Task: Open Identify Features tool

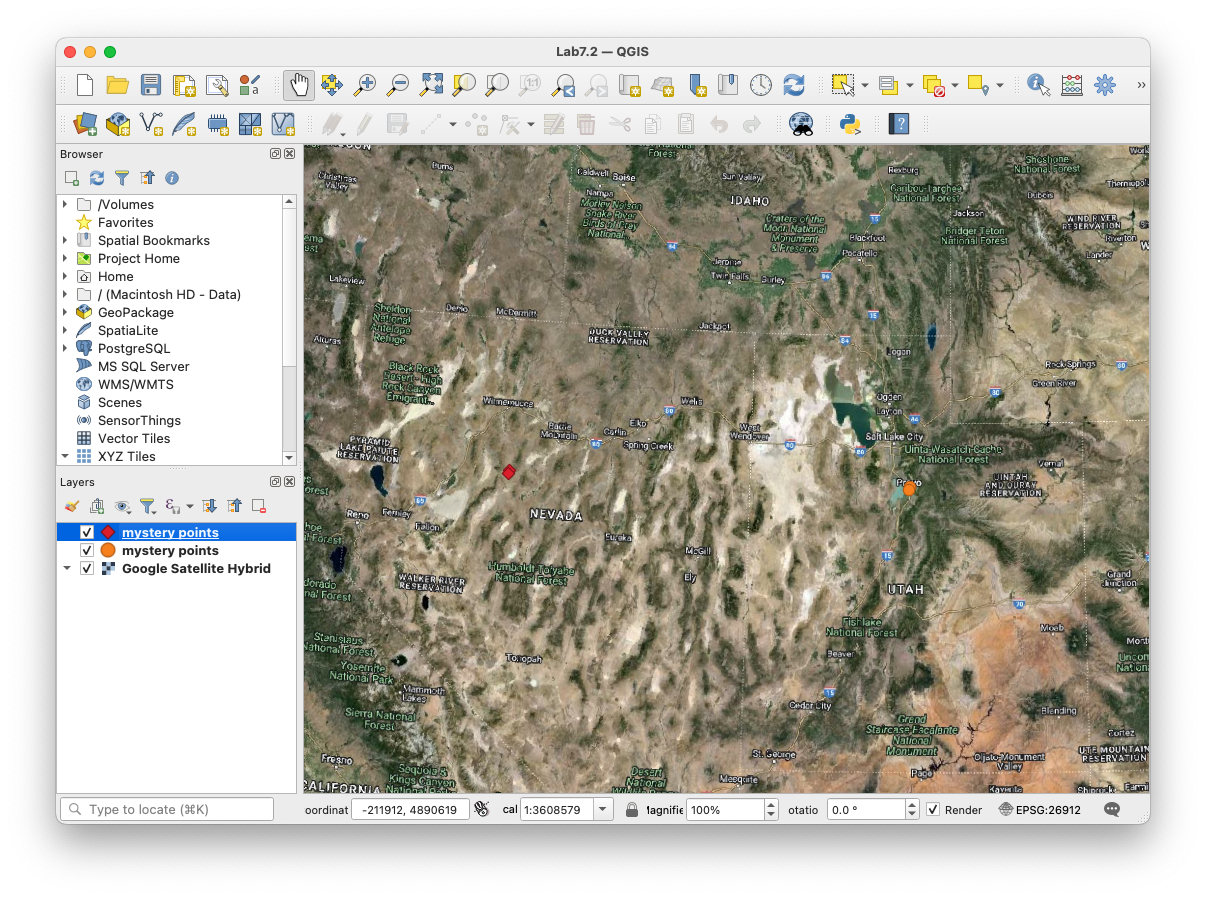Action: click(x=1039, y=85)
